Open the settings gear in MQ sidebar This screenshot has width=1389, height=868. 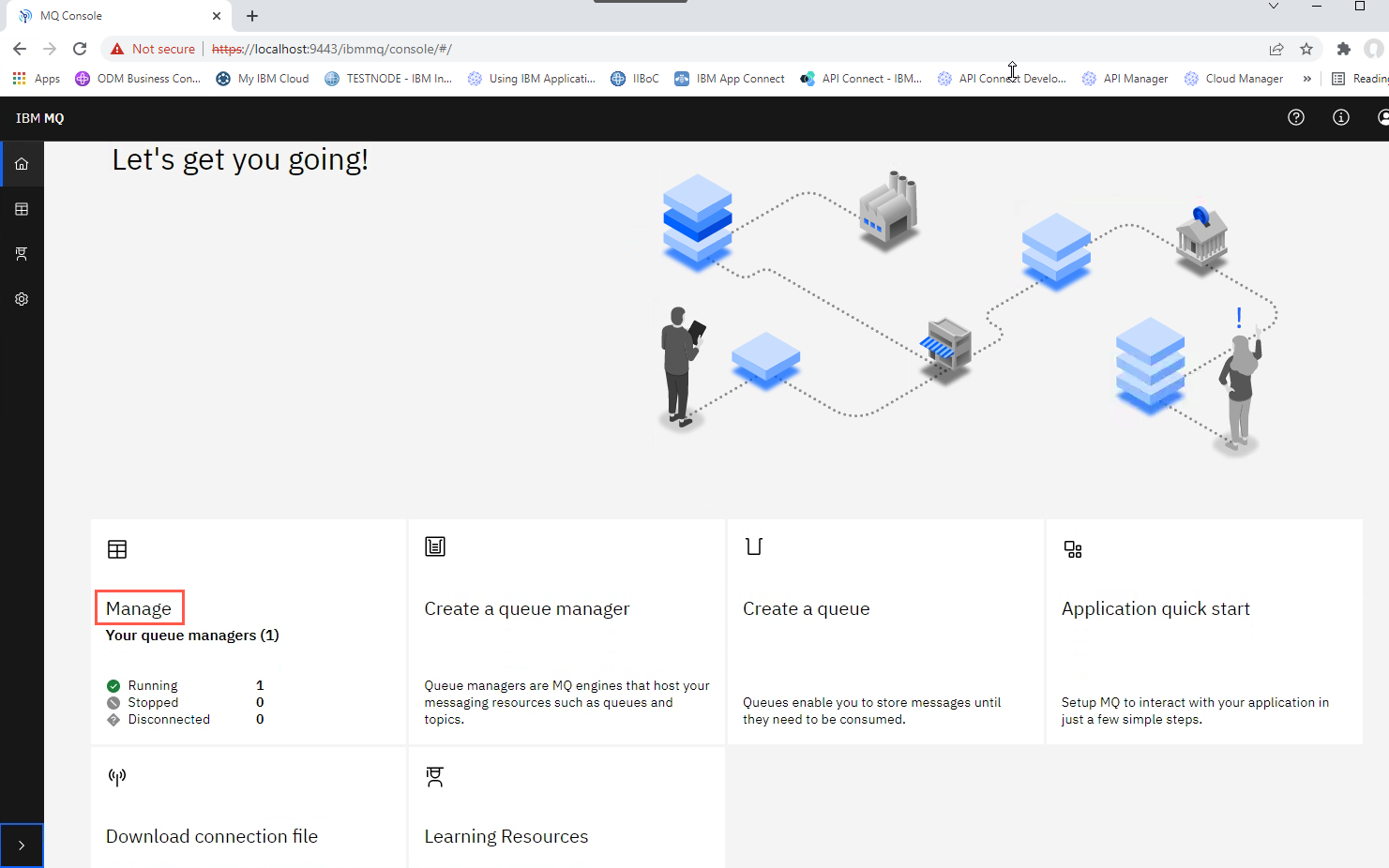pos(22,299)
